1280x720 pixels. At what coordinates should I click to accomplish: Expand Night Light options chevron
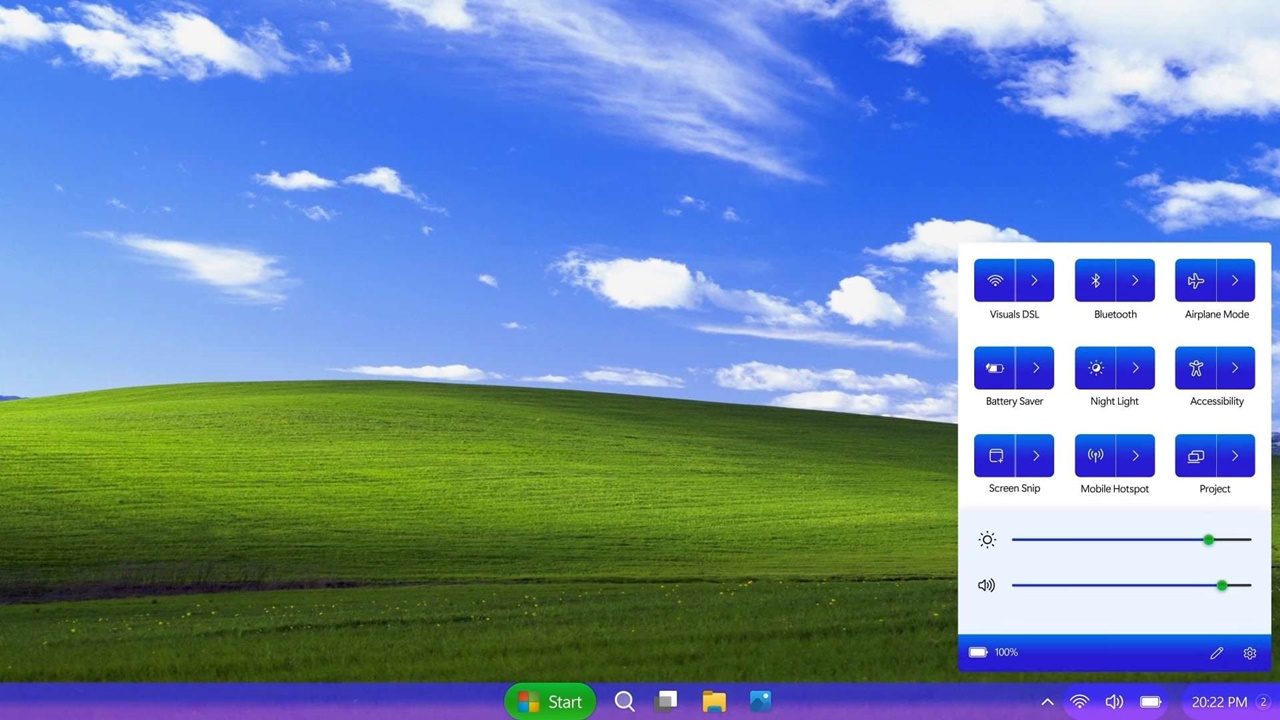coord(1135,368)
